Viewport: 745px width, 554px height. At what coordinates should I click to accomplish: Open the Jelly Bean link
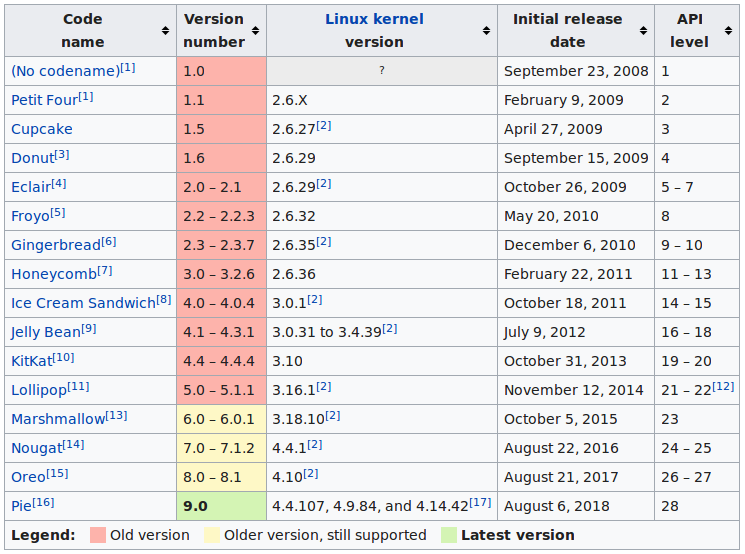pos(46,332)
